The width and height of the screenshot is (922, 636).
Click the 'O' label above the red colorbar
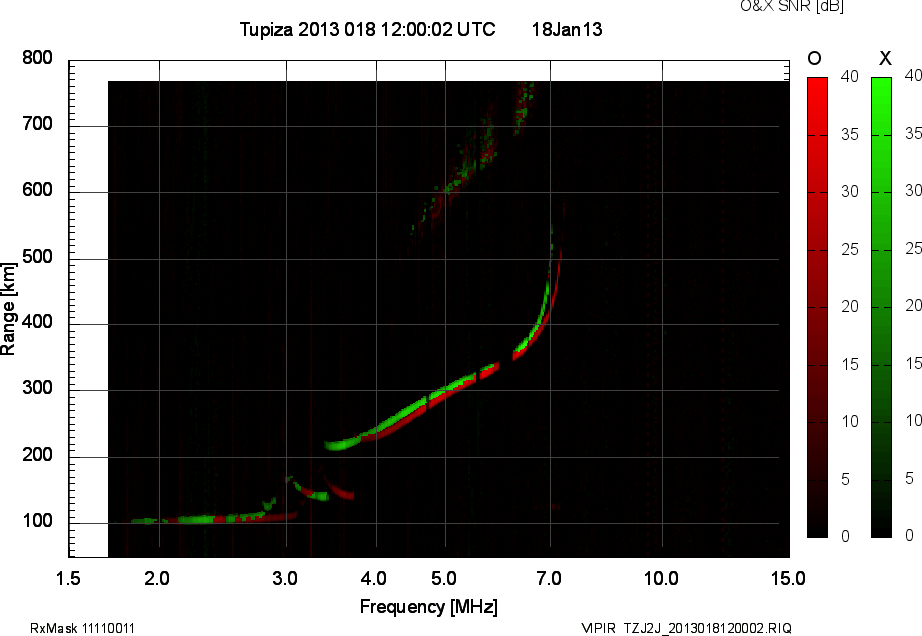814,58
